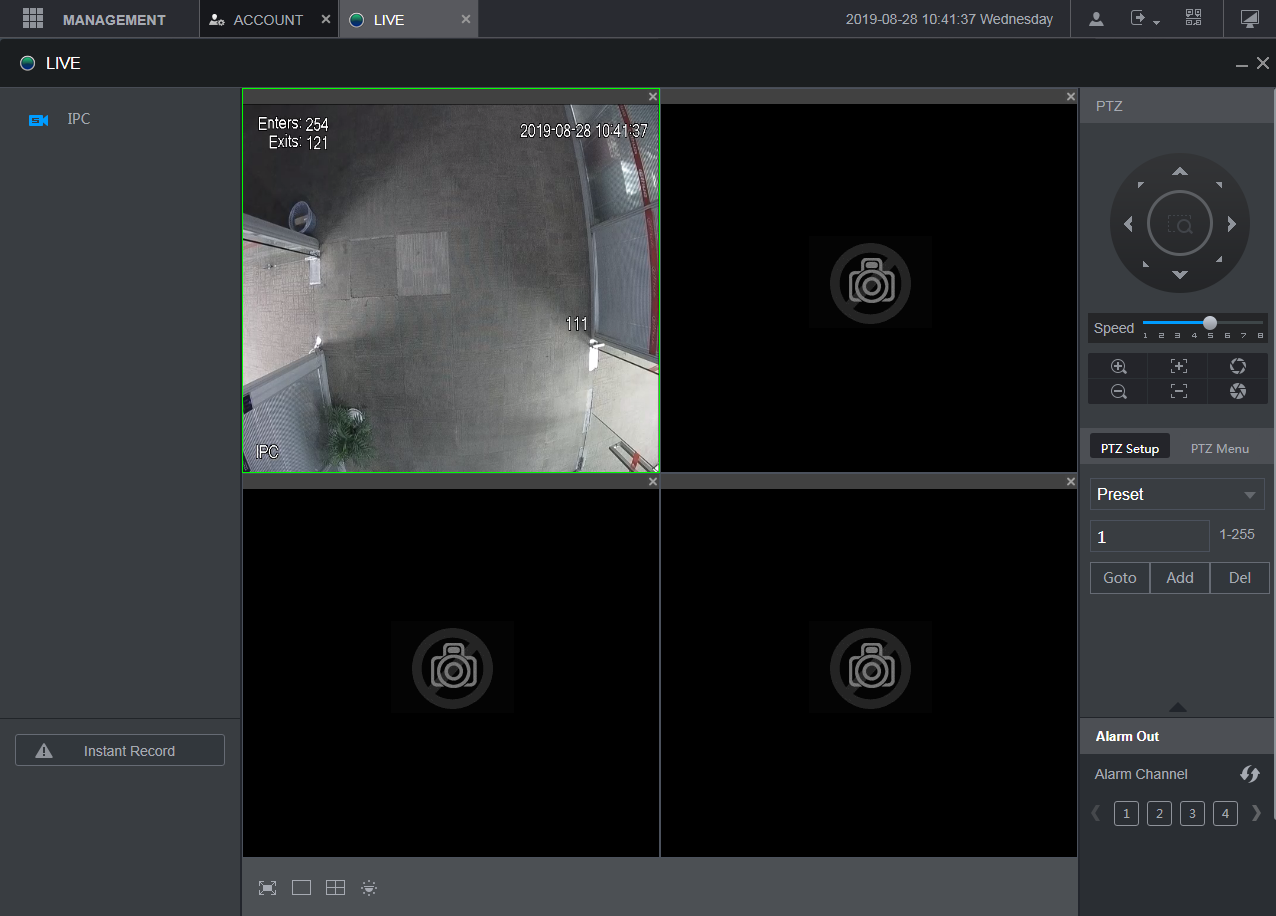The width and height of the screenshot is (1276, 916).
Task: Close the LIVE tab
Action: tap(466, 19)
